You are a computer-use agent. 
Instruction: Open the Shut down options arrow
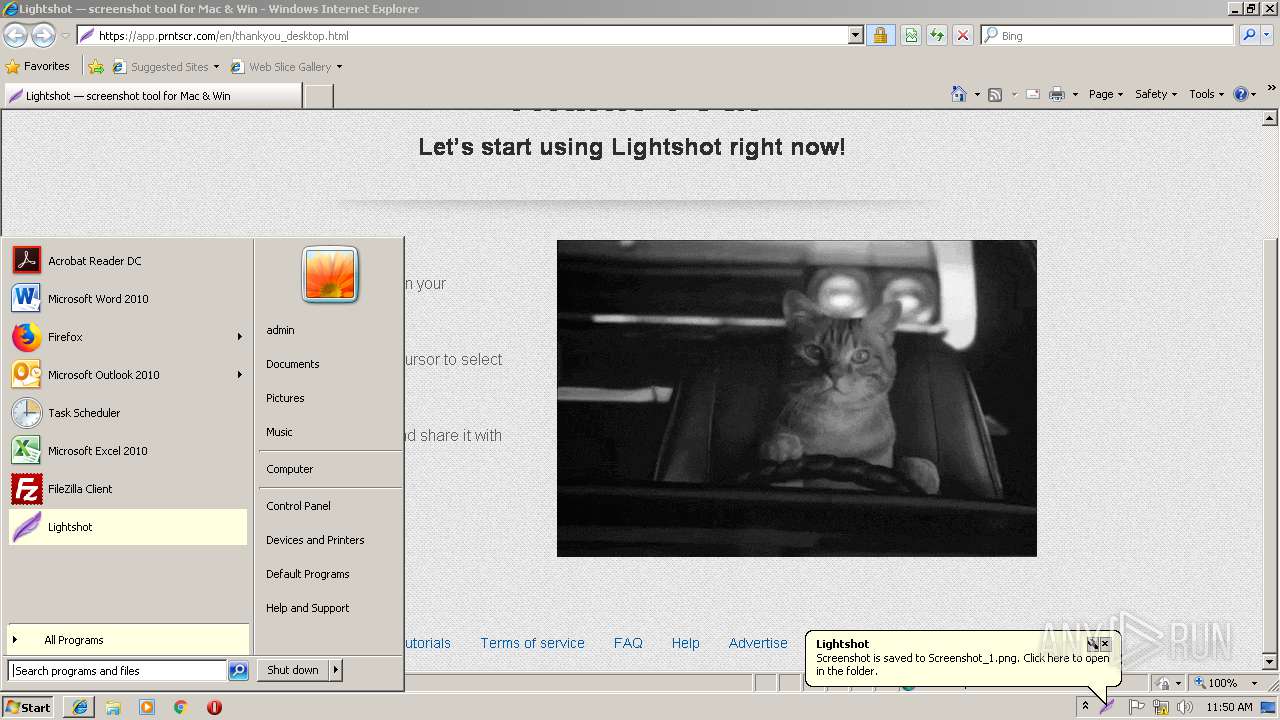pyautogui.click(x=336, y=670)
